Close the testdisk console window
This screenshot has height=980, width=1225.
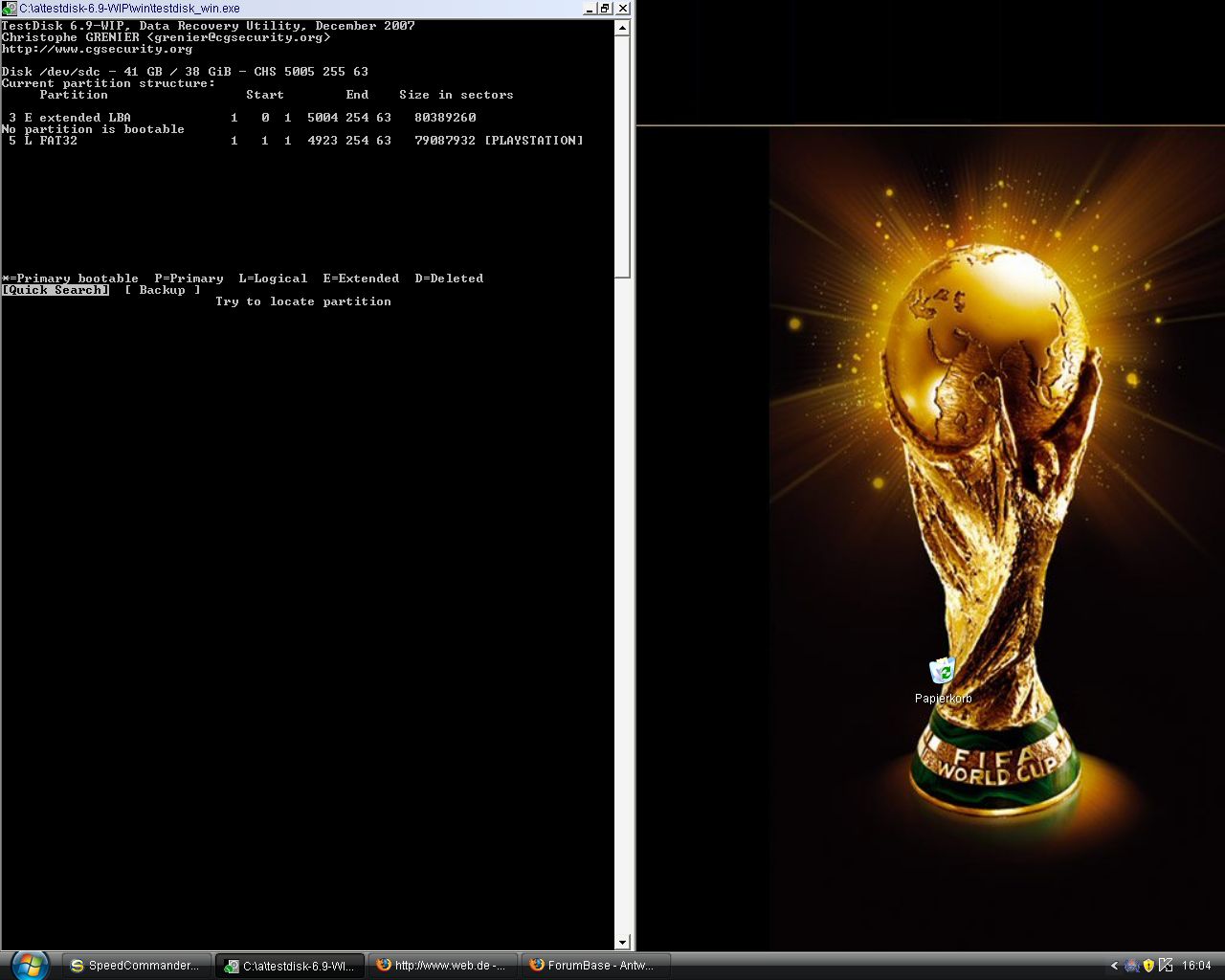pyautogui.click(x=623, y=8)
